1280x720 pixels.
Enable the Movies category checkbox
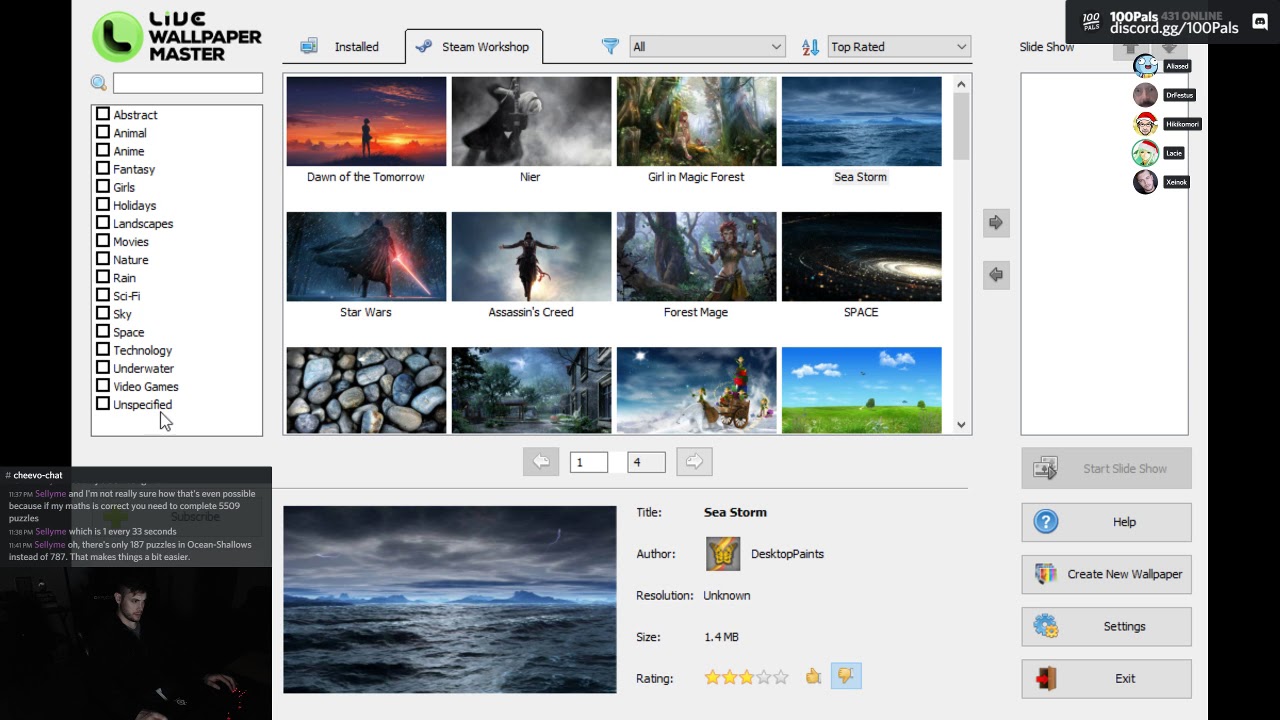pyautogui.click(x=103, y=241)
